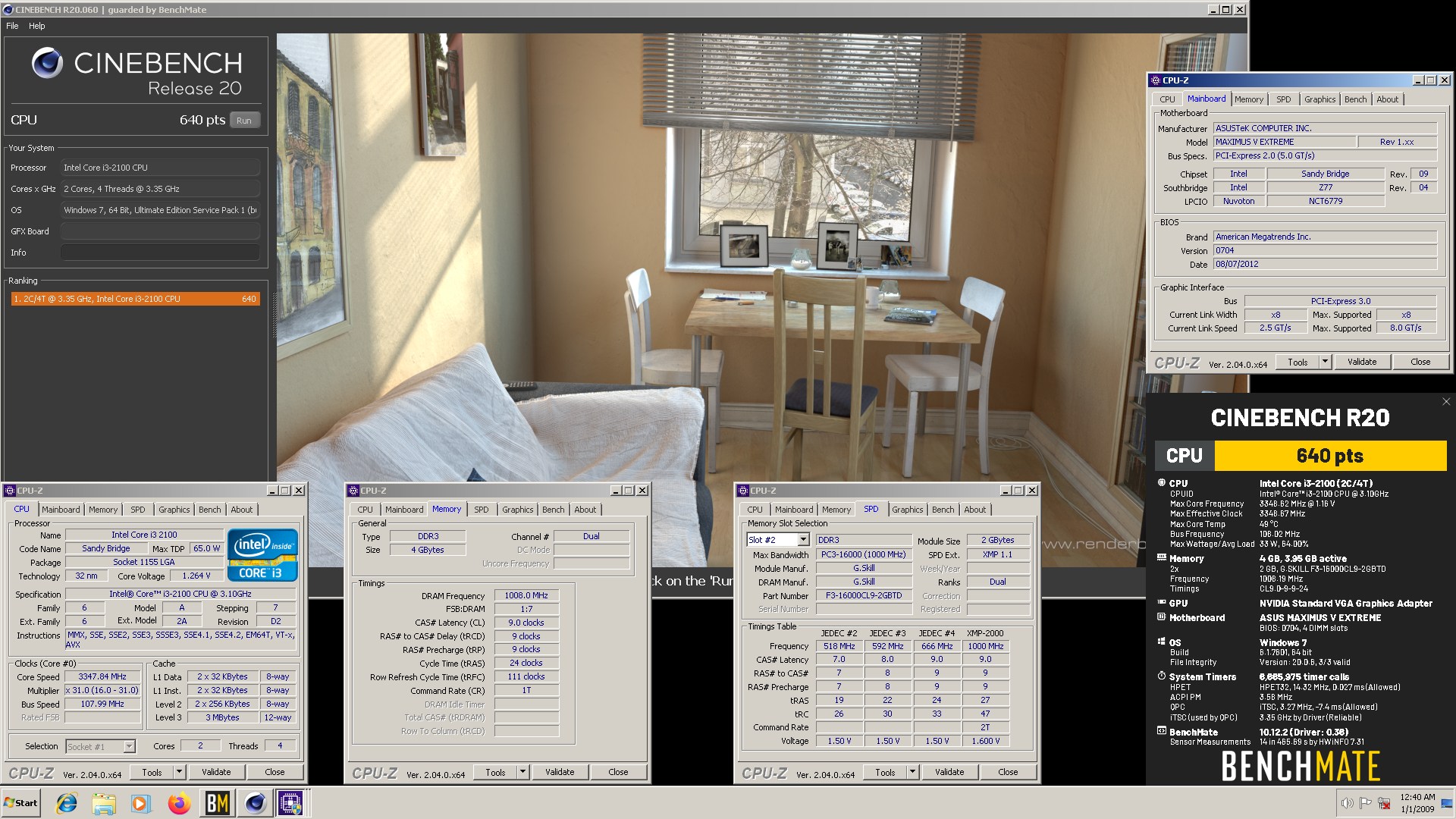
Task: Open Tools dropdown arrow in CPU-Z Mainboard window
Action: [1325, 362]
